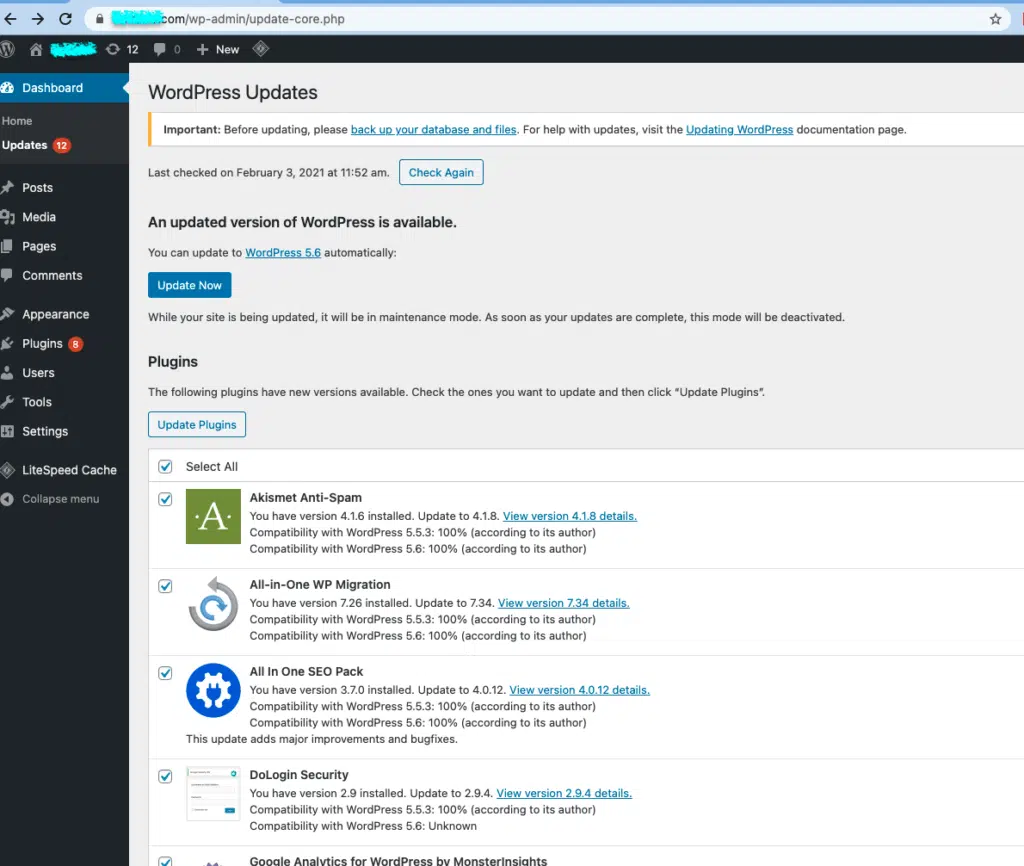Click the home icon in the admin bar
Image resolution: width=1024 pixels, height=866 pixels.
[36, 49]
